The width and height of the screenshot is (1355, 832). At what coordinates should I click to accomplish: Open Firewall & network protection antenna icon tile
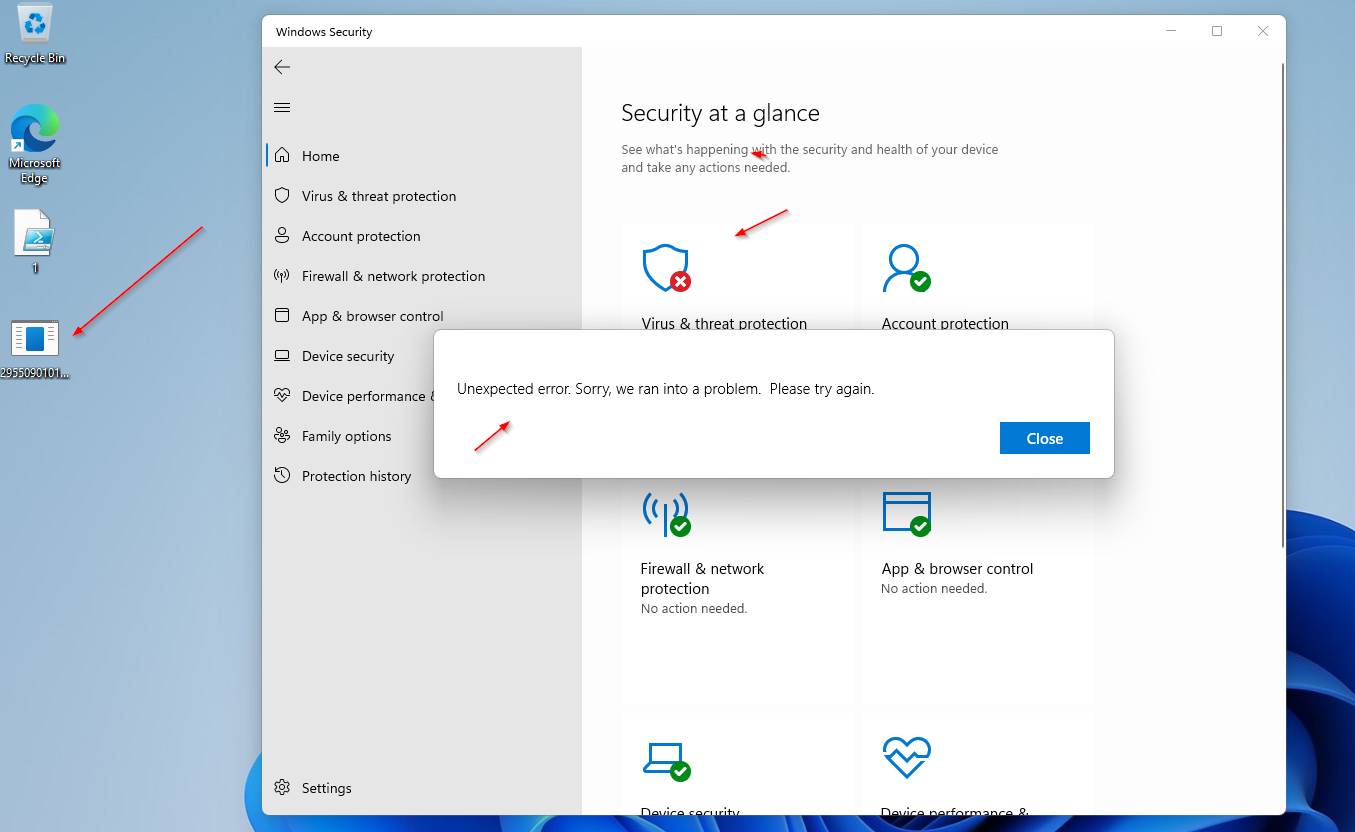[x=666, y=513]
